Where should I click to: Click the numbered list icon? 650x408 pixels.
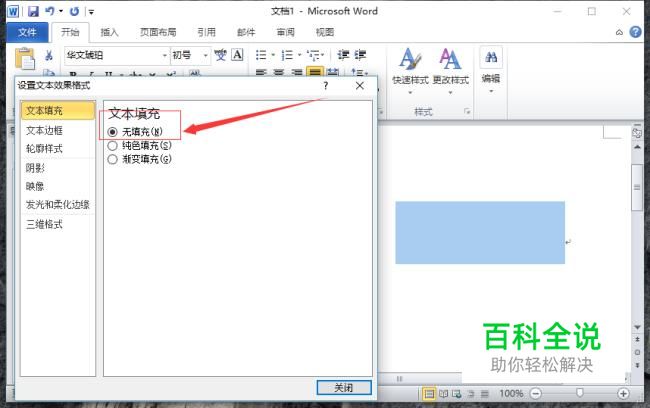click(287, 55)
